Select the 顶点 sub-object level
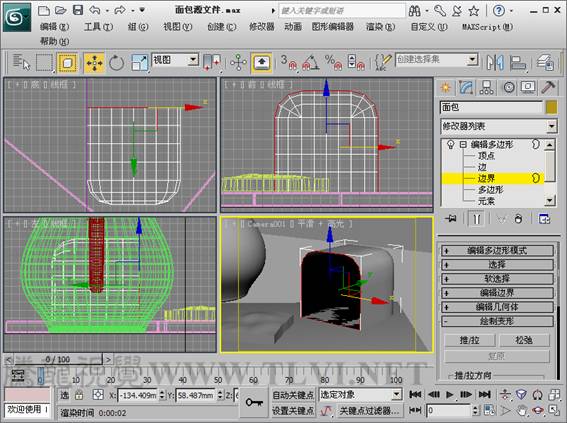This screenshot has height=423, width=567. point(486,156)
